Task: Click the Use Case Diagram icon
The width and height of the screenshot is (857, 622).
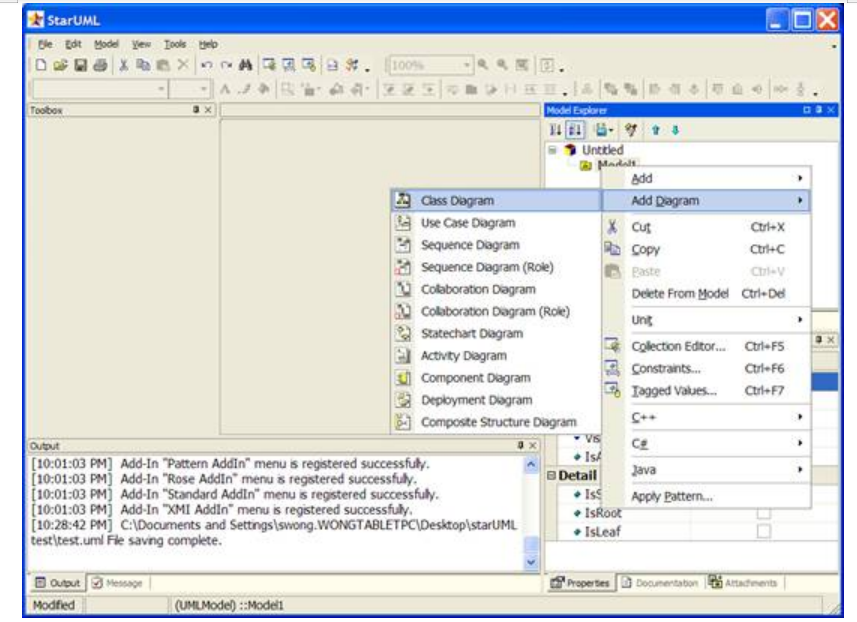Action: (403, 222)
